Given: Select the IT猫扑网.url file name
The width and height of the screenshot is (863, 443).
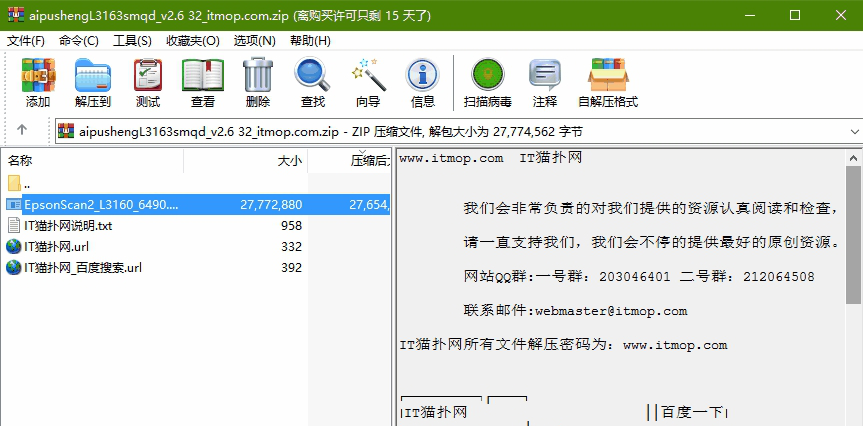Looking at the screenshot, I should [x=57, y=247].
